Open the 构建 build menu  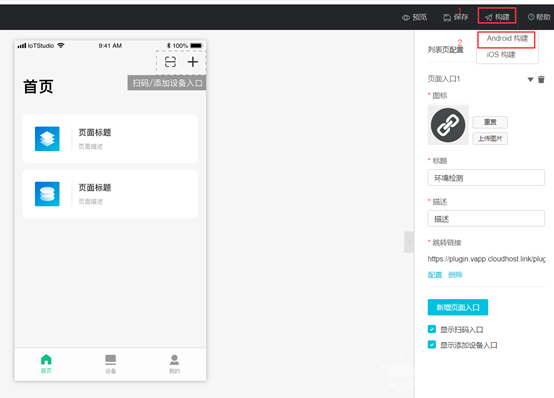tap(497, 17)
